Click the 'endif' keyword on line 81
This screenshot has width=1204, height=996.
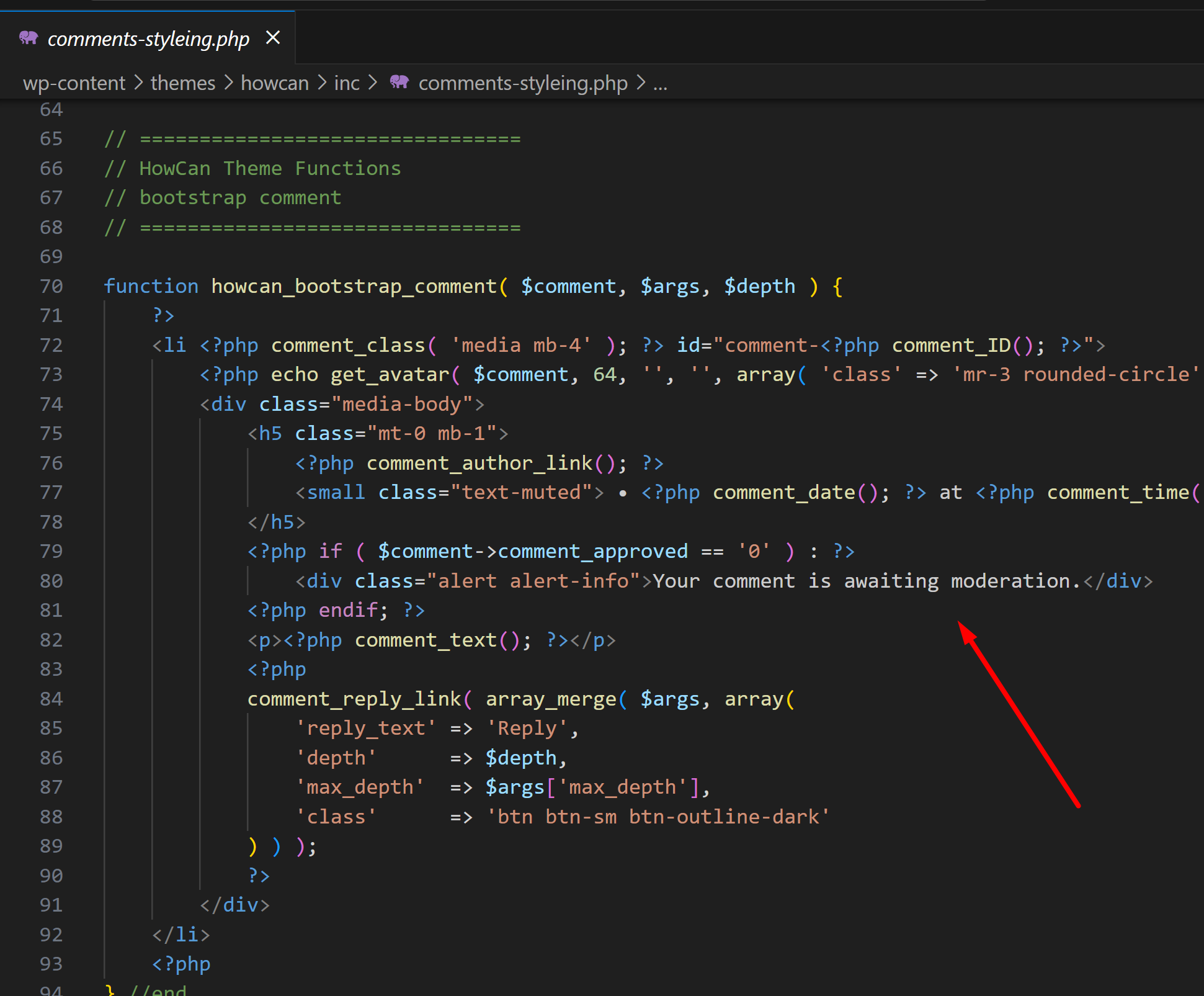(x=348, y=610)
